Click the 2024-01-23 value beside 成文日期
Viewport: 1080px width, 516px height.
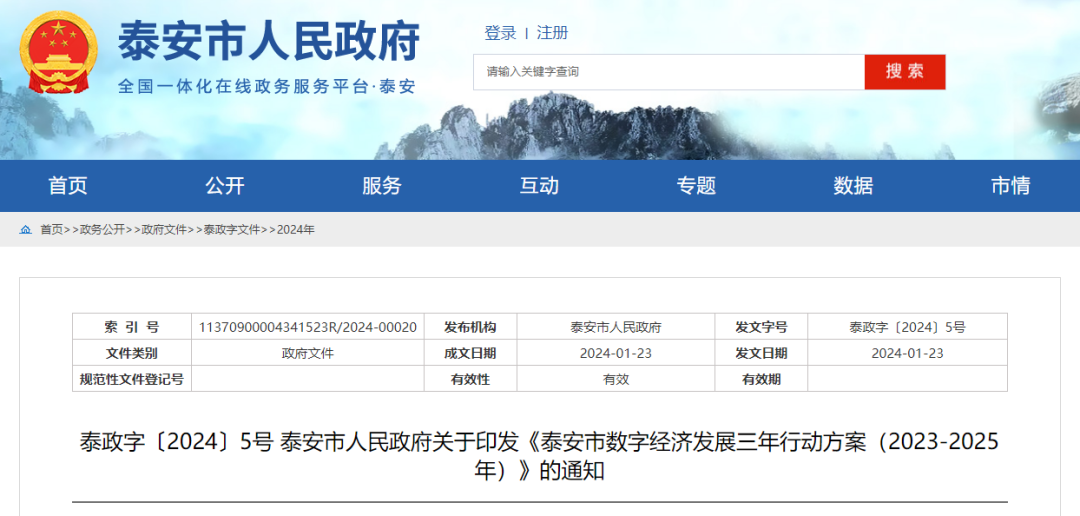[616, 353]
